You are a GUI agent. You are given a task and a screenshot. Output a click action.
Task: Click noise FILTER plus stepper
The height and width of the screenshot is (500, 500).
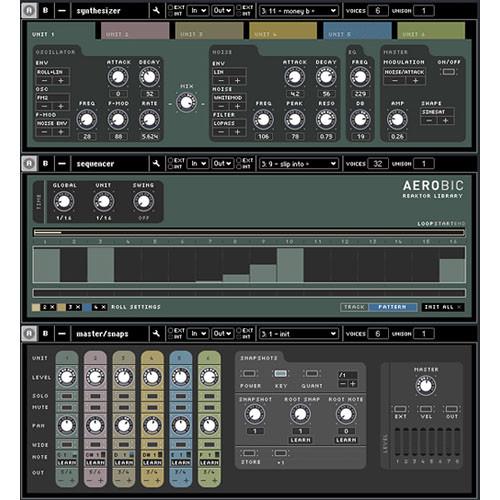coord(237,132)
